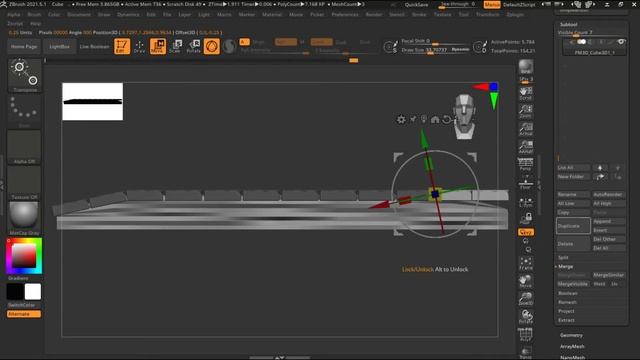Click the BPR render icon
The image size is (640, 360).
[x=525, y=67]
